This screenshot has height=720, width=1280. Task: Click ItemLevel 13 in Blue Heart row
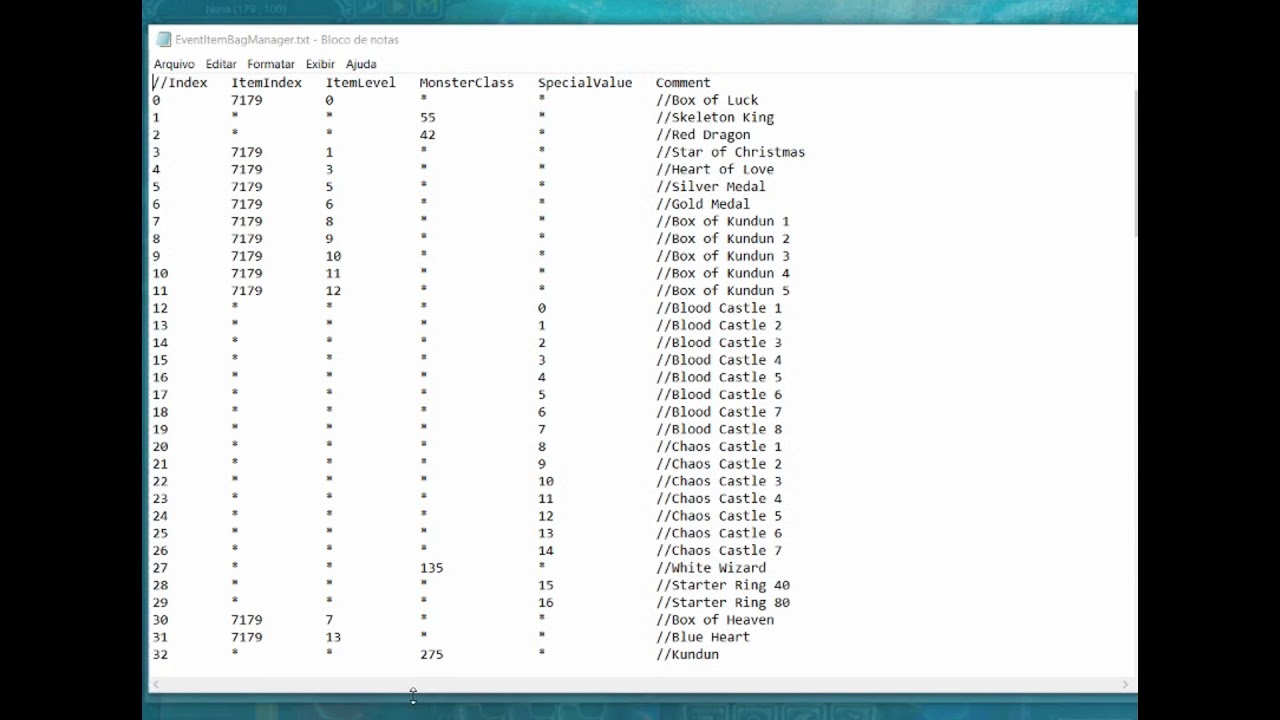[x=333, y=637]
